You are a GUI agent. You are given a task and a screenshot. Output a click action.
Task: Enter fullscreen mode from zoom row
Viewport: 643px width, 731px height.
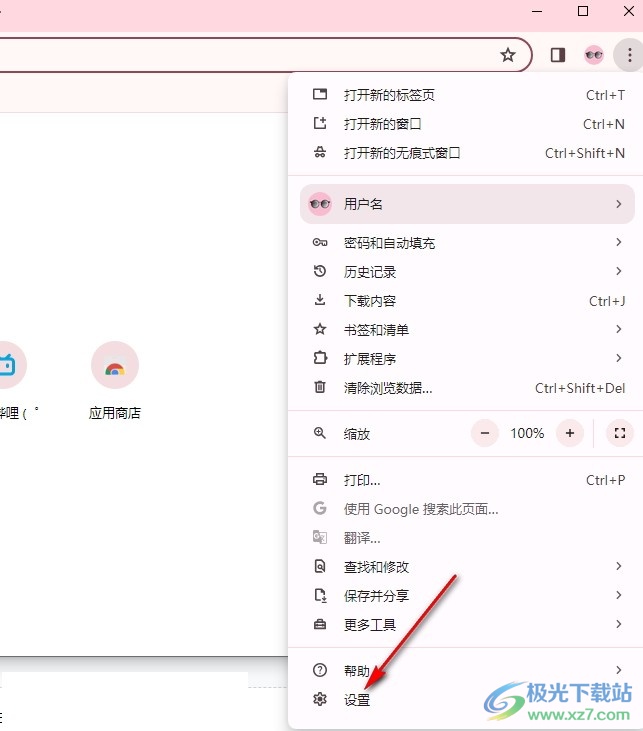coord(620,433)
